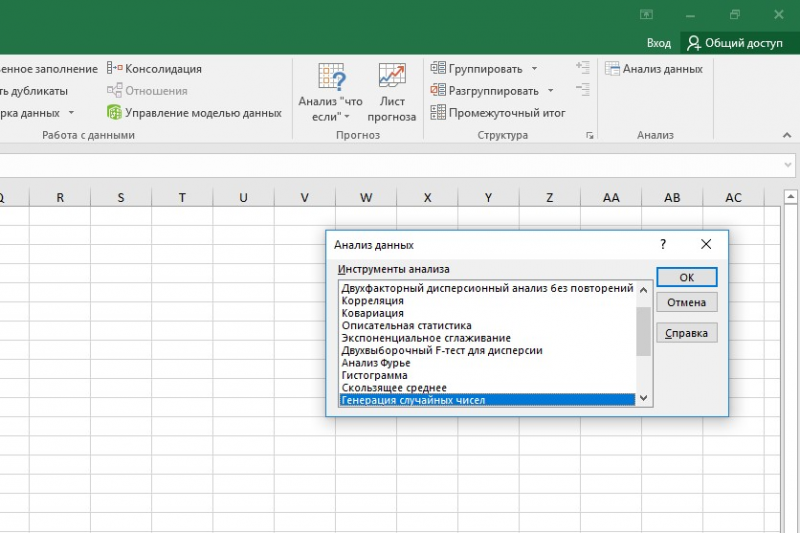This screenshot has width=800, height=533.
Task: Choose "Описательная статистика" from the list
Action: click(x=407, y=326)
